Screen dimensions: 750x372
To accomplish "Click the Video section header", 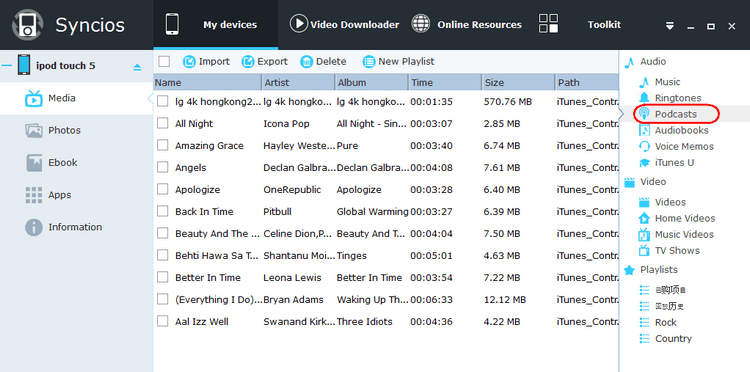I will click(x=653, y=182).
